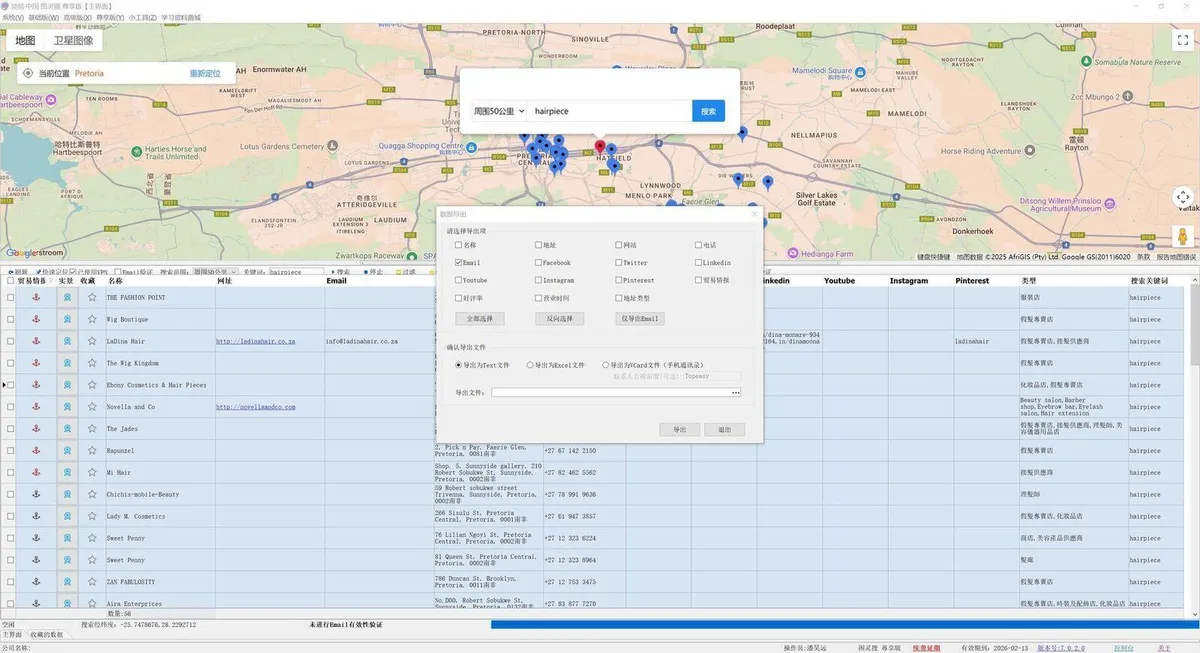The image size is (1200, 653).
Task: Click the 重新定位 relocate link
Action: (205, 74)
